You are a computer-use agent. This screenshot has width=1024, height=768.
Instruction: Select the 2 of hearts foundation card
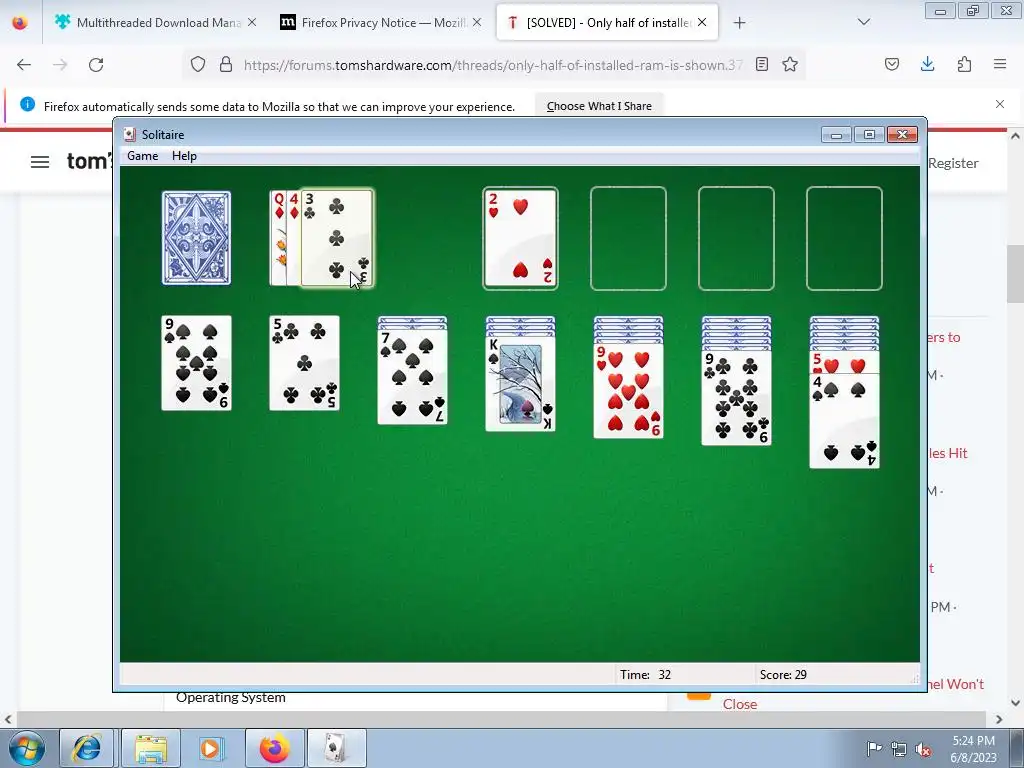click(x=520, y=238)
